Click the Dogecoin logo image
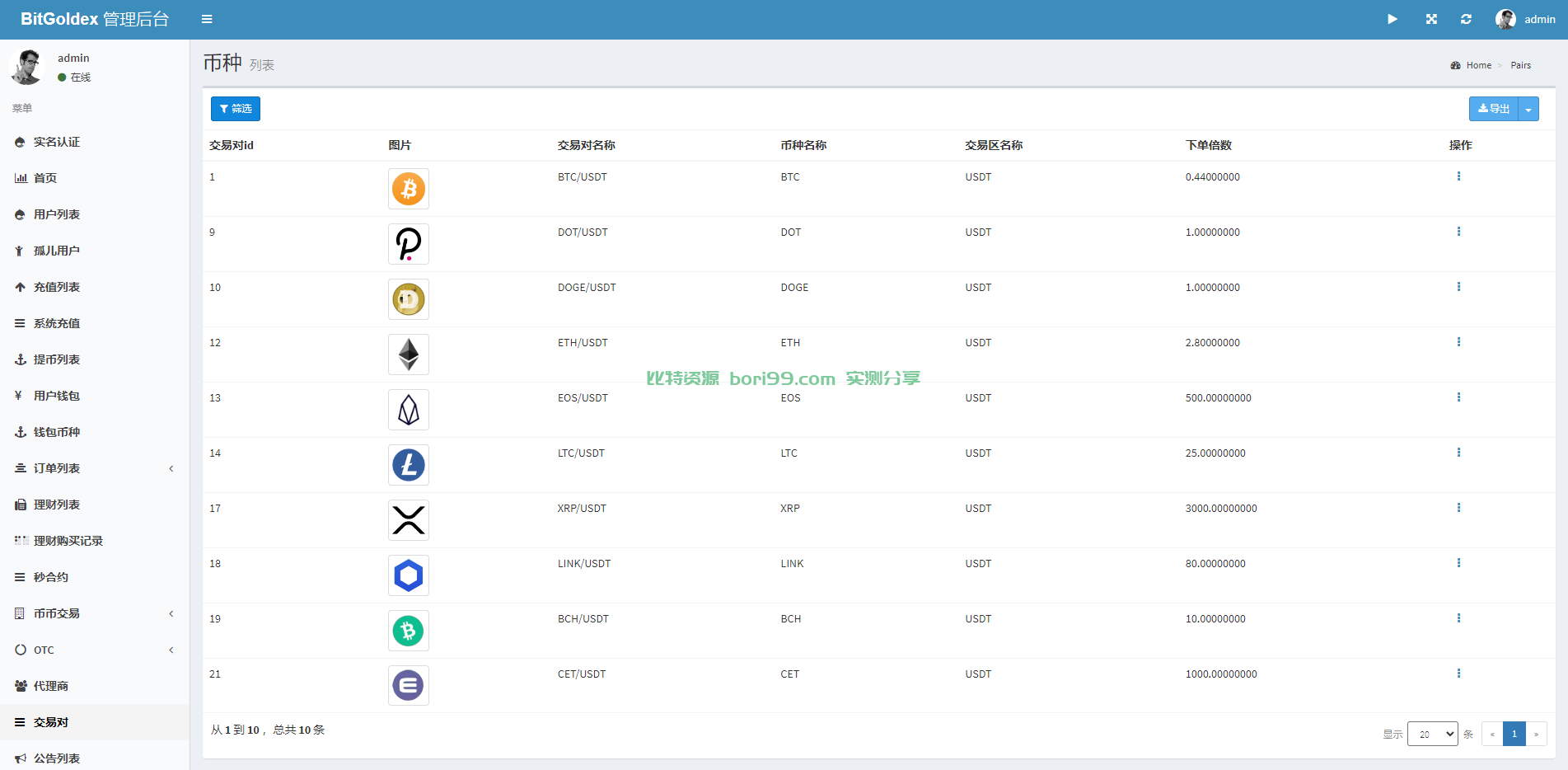The image size is (1568, 770). coord(409,299)
